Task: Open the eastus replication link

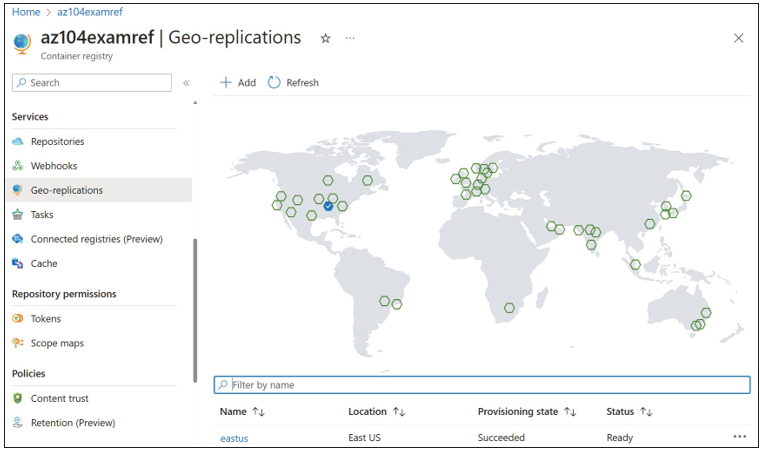Action: point(234,439)
